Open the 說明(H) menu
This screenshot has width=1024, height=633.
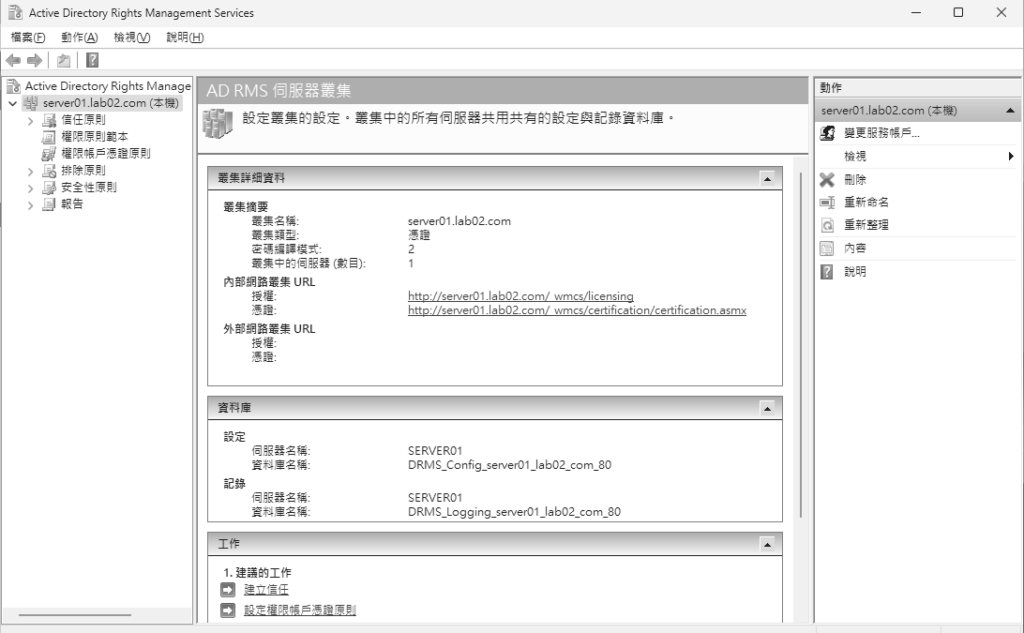pos(185,37)
